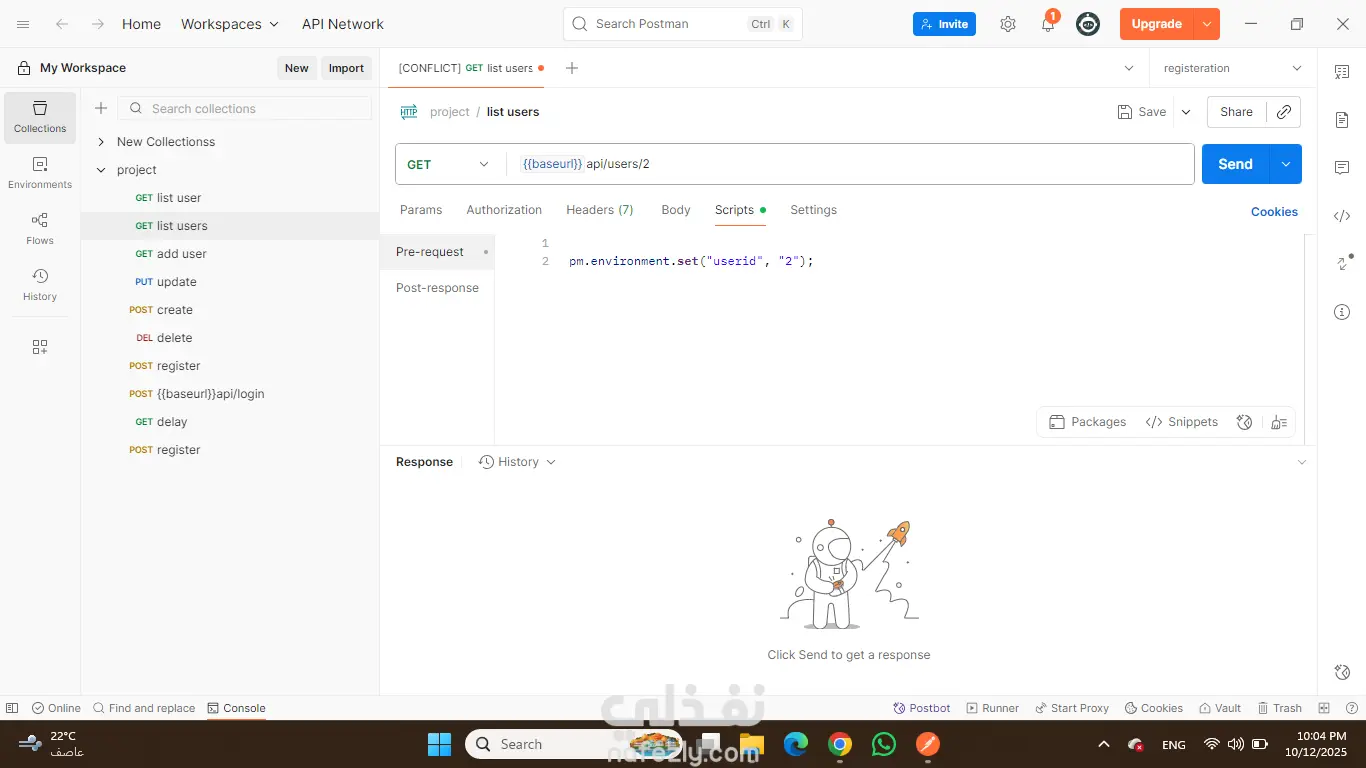
Task: Click the broom beautify icon in the script editor
Action: (x=1278, y=422)
